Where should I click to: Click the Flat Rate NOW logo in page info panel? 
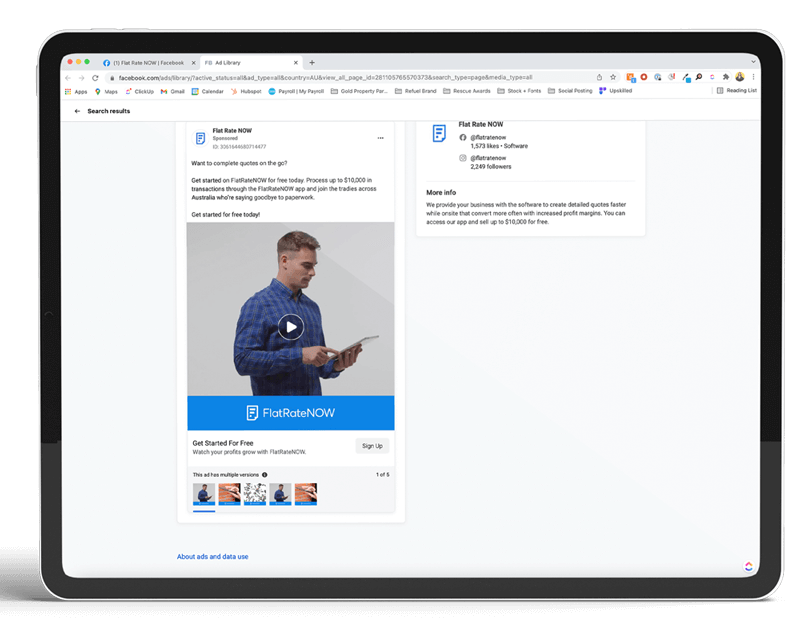click(439, 133)
